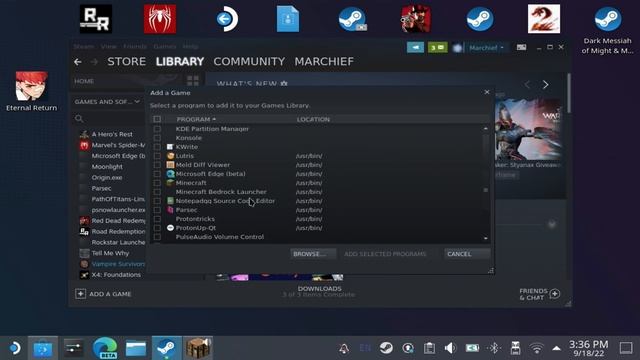
Task: Open the Bluetooth tray icon
Action: 494,348
